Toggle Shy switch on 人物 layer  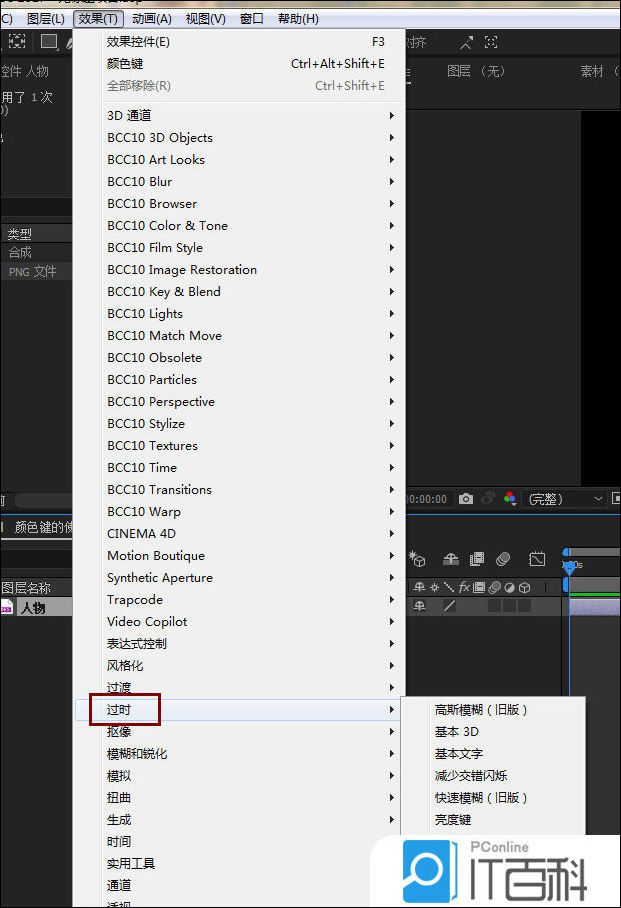point(419,606)
